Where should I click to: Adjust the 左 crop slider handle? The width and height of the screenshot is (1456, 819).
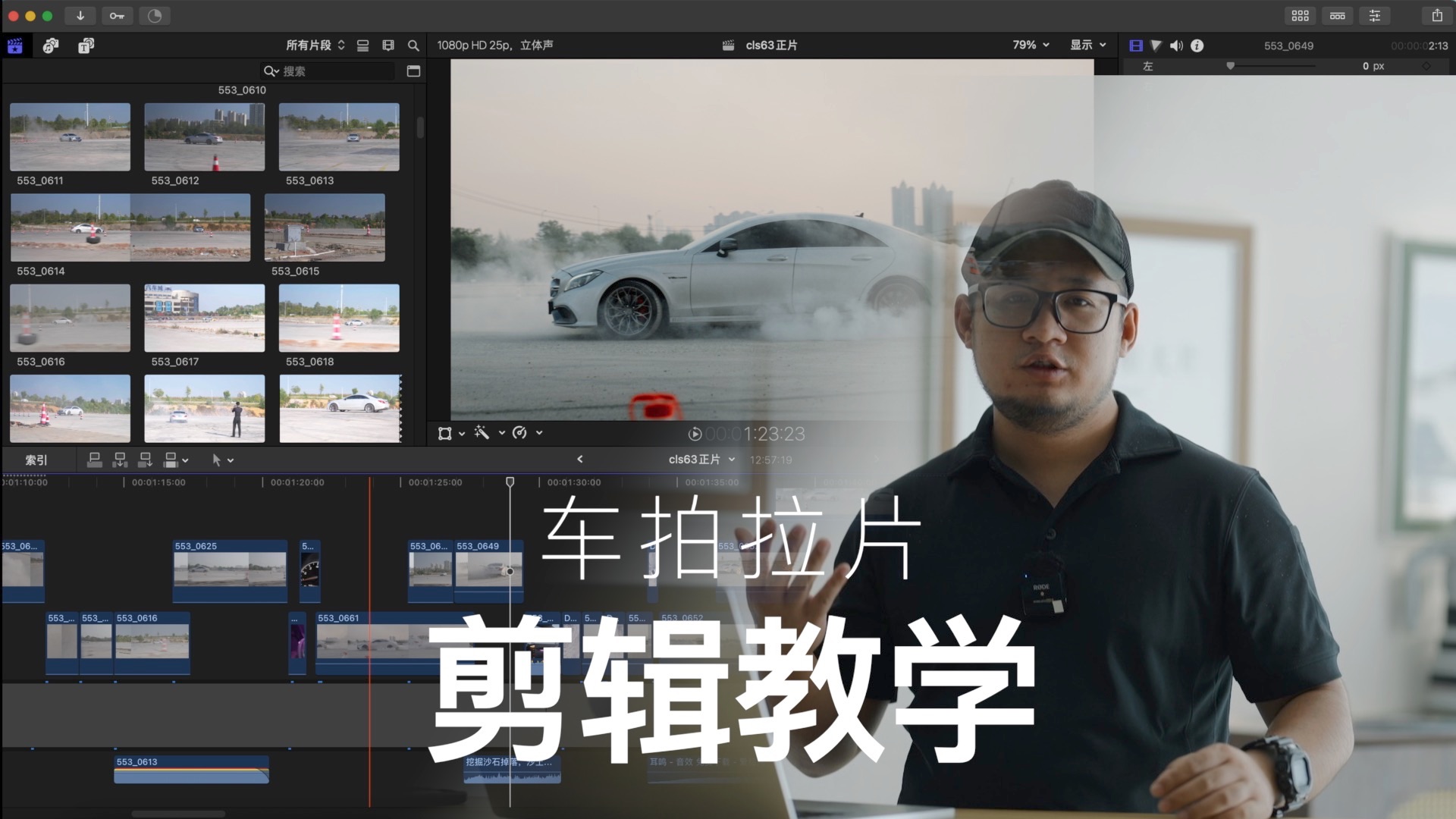[1230, 66]
